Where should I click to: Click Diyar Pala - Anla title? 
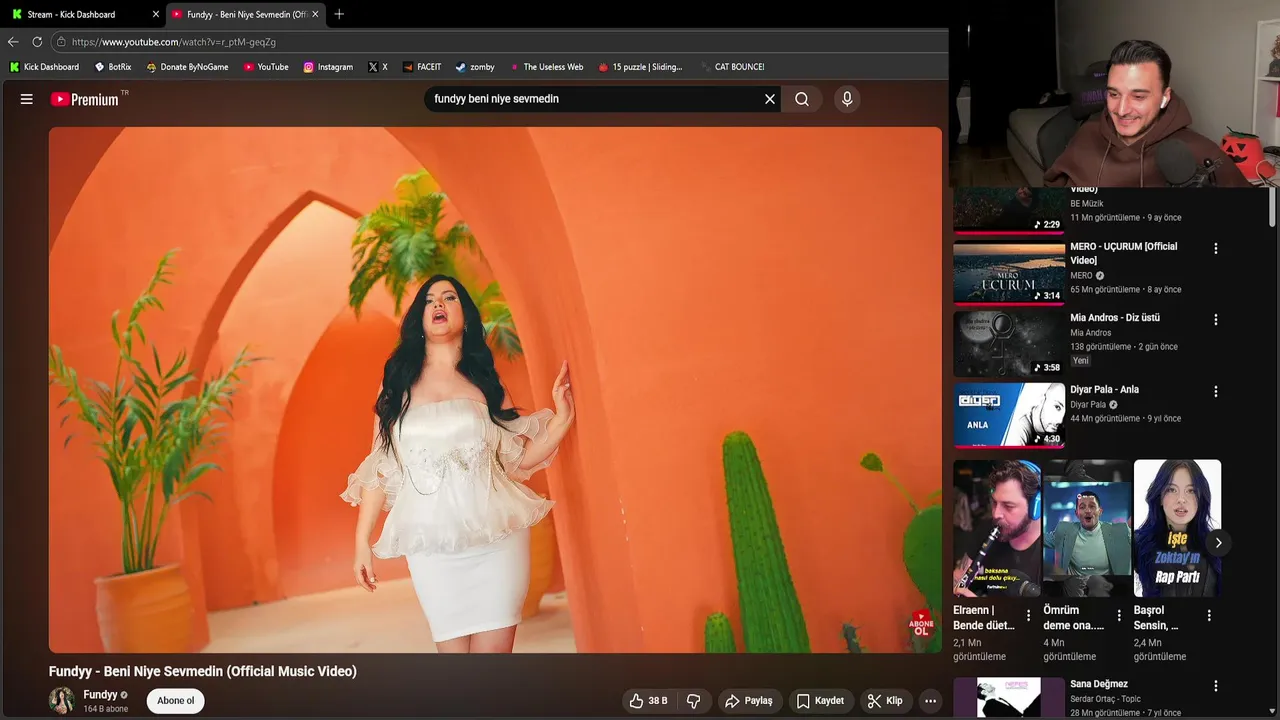[1104, 390]
